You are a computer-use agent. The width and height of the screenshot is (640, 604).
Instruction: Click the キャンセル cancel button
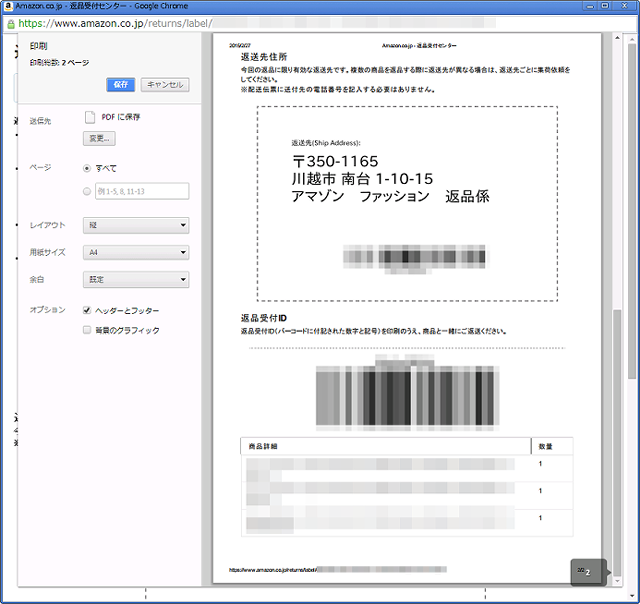click(165, 84)
